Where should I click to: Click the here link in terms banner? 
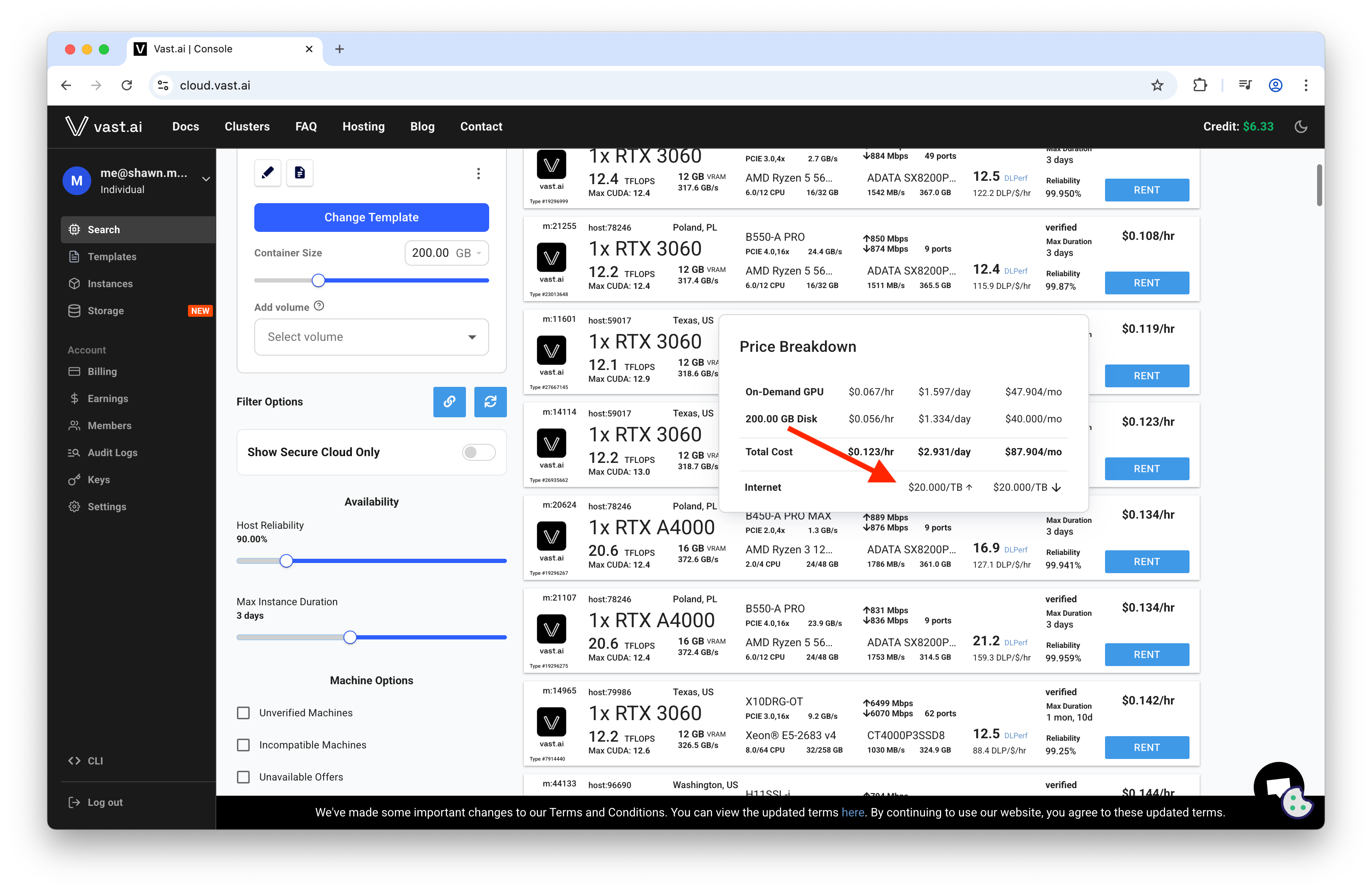852,812
